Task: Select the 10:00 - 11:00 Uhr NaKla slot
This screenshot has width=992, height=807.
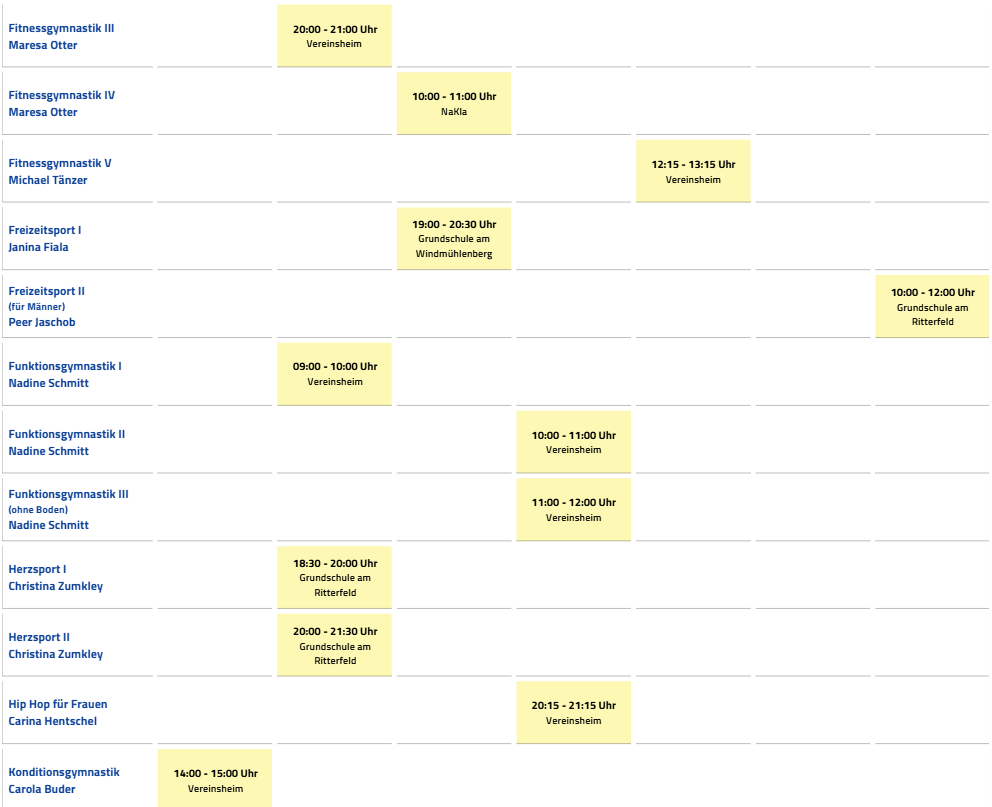Action: tap(454, 103)
